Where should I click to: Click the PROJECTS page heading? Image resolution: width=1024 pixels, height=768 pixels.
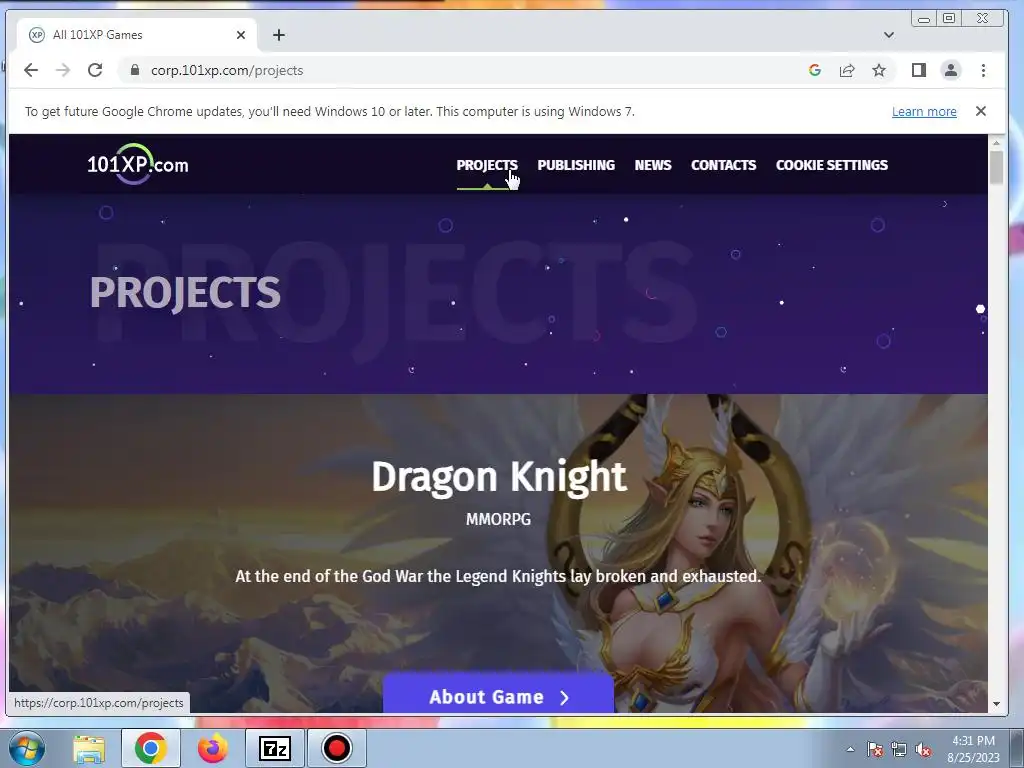point(185,292)
